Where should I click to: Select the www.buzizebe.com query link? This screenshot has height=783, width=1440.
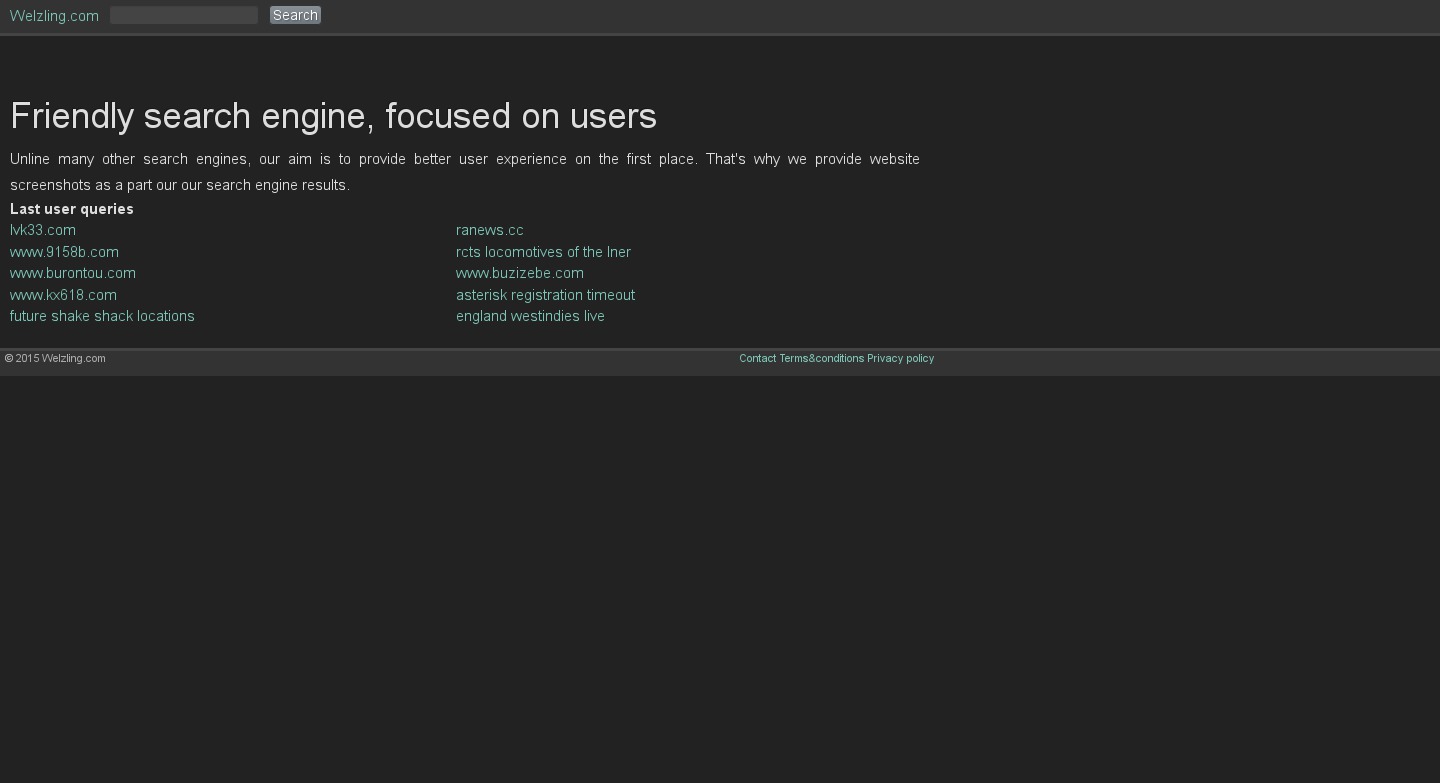pyautogui.click(x=519, y=273)
